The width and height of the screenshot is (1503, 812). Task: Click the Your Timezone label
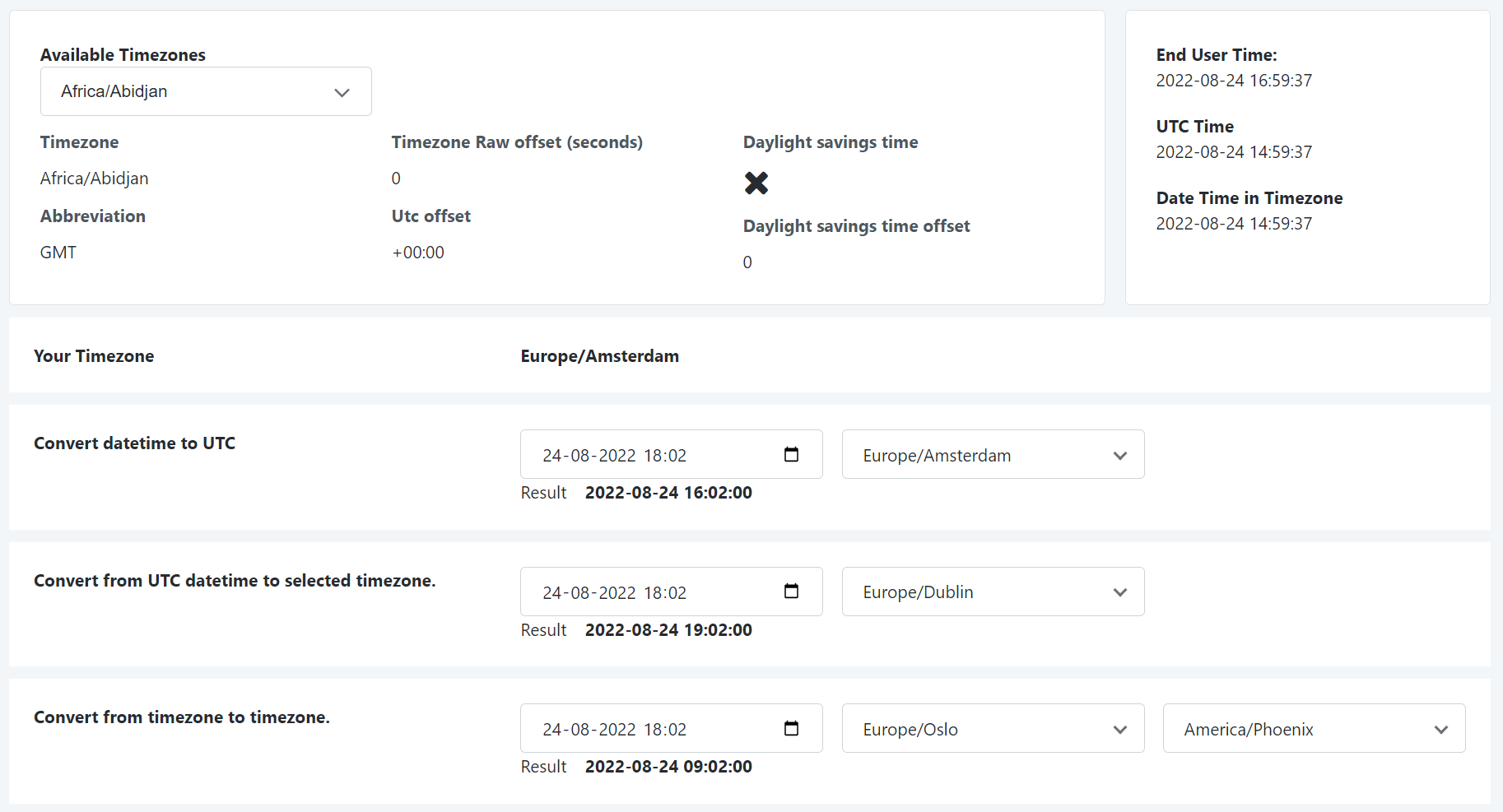(x=94, y=356)
